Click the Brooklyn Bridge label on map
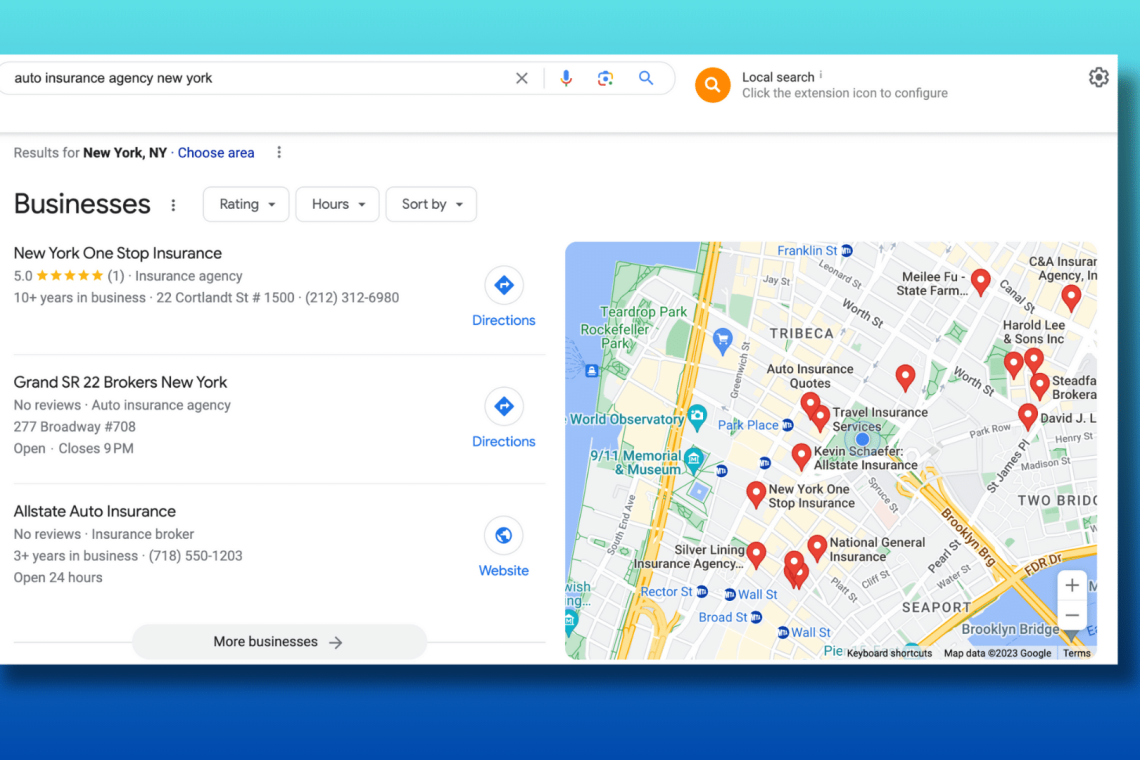 (x=1010, y=629)
